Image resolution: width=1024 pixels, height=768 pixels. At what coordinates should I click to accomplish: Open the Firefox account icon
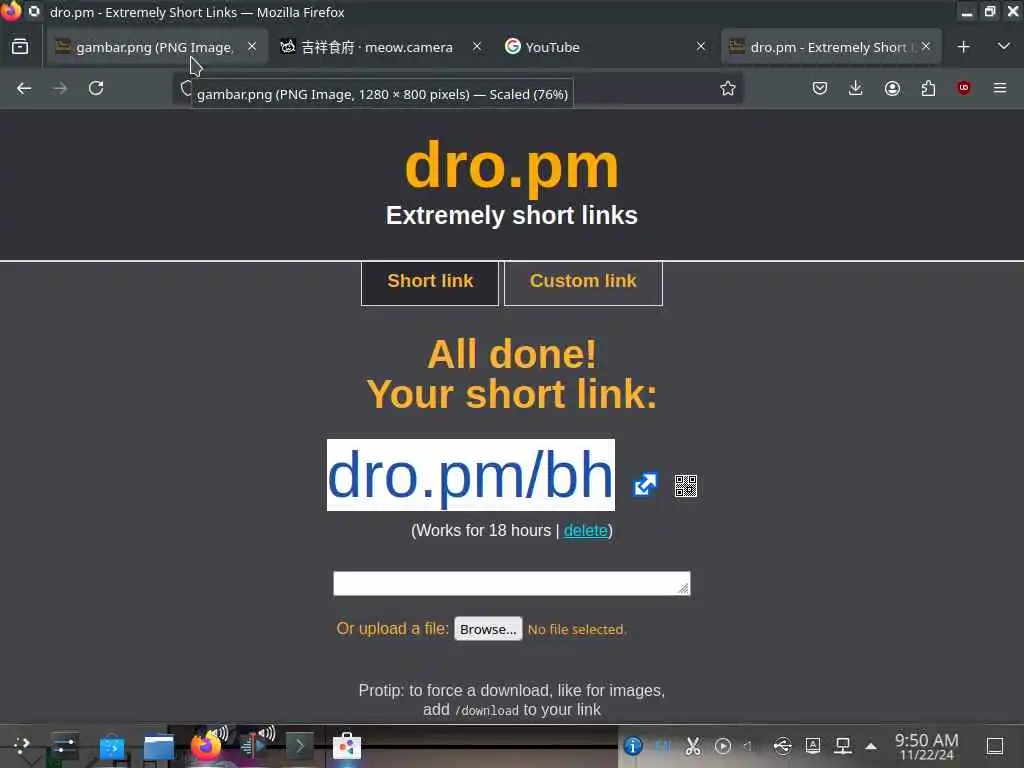click(x=892, y=88)
